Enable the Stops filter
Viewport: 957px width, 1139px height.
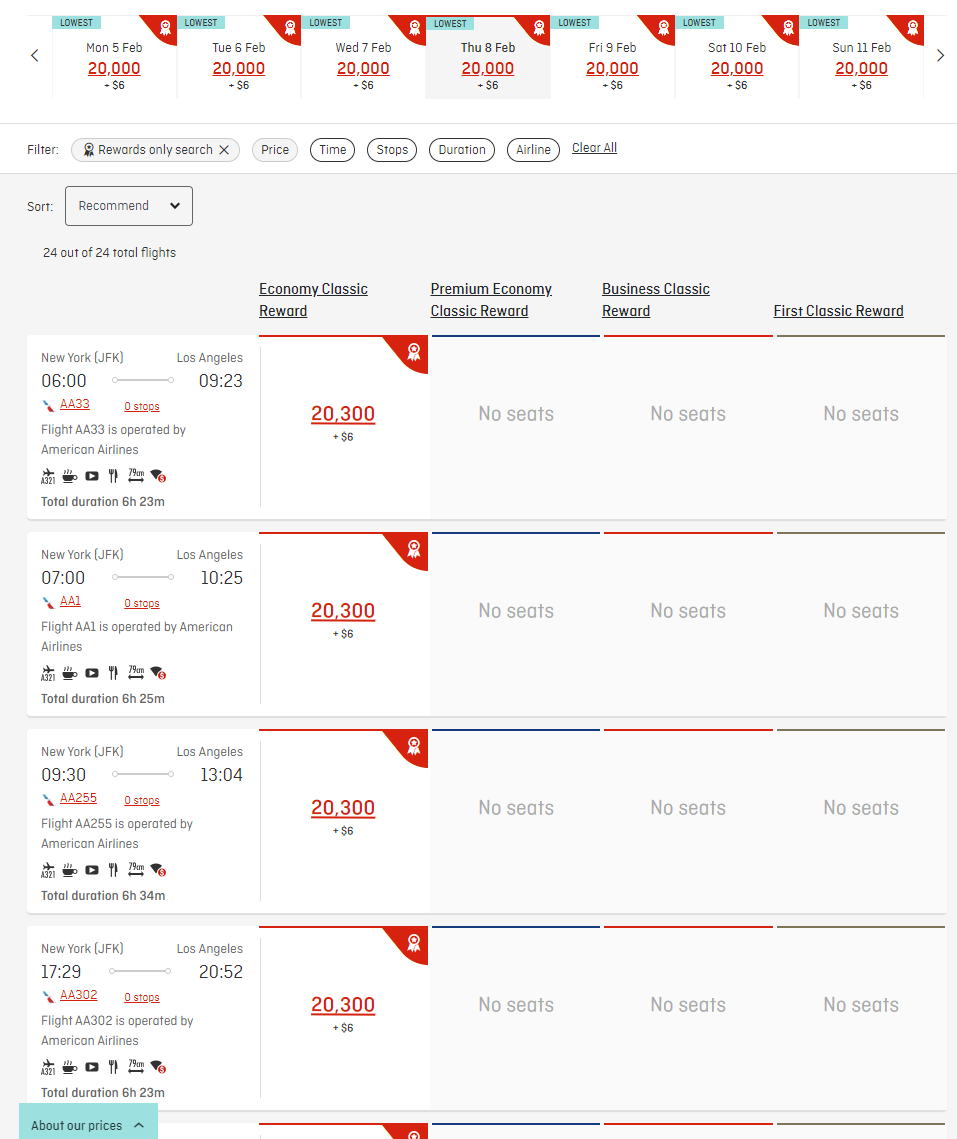point(391,149)
